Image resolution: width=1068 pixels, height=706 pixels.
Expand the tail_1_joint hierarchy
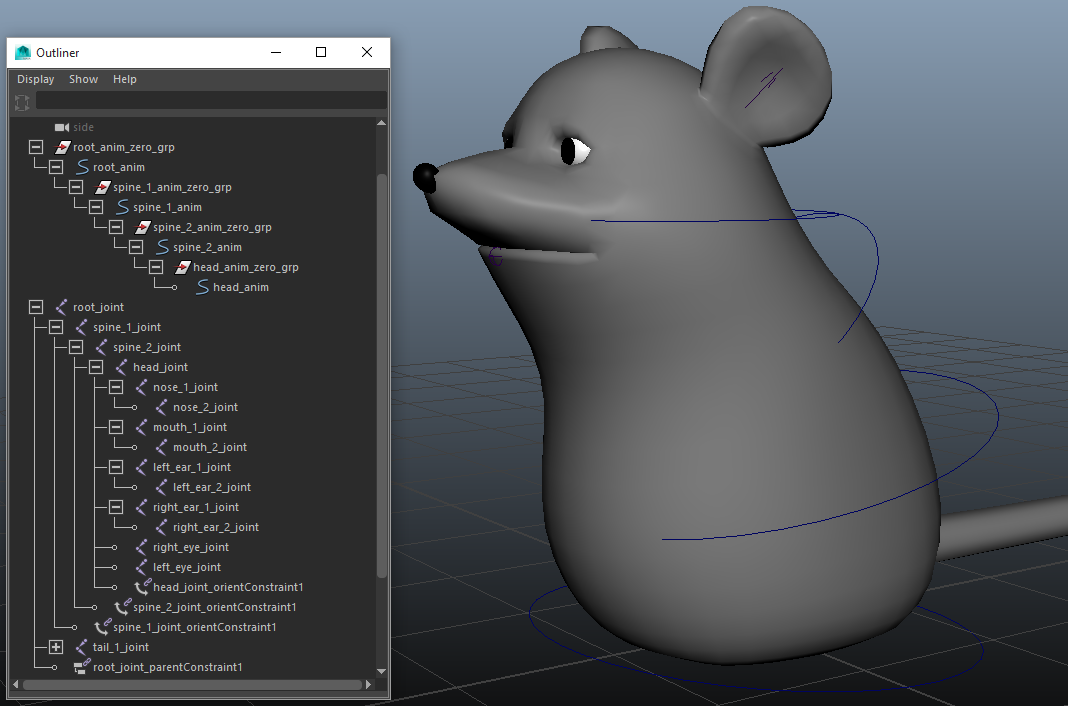pos(56,647)
